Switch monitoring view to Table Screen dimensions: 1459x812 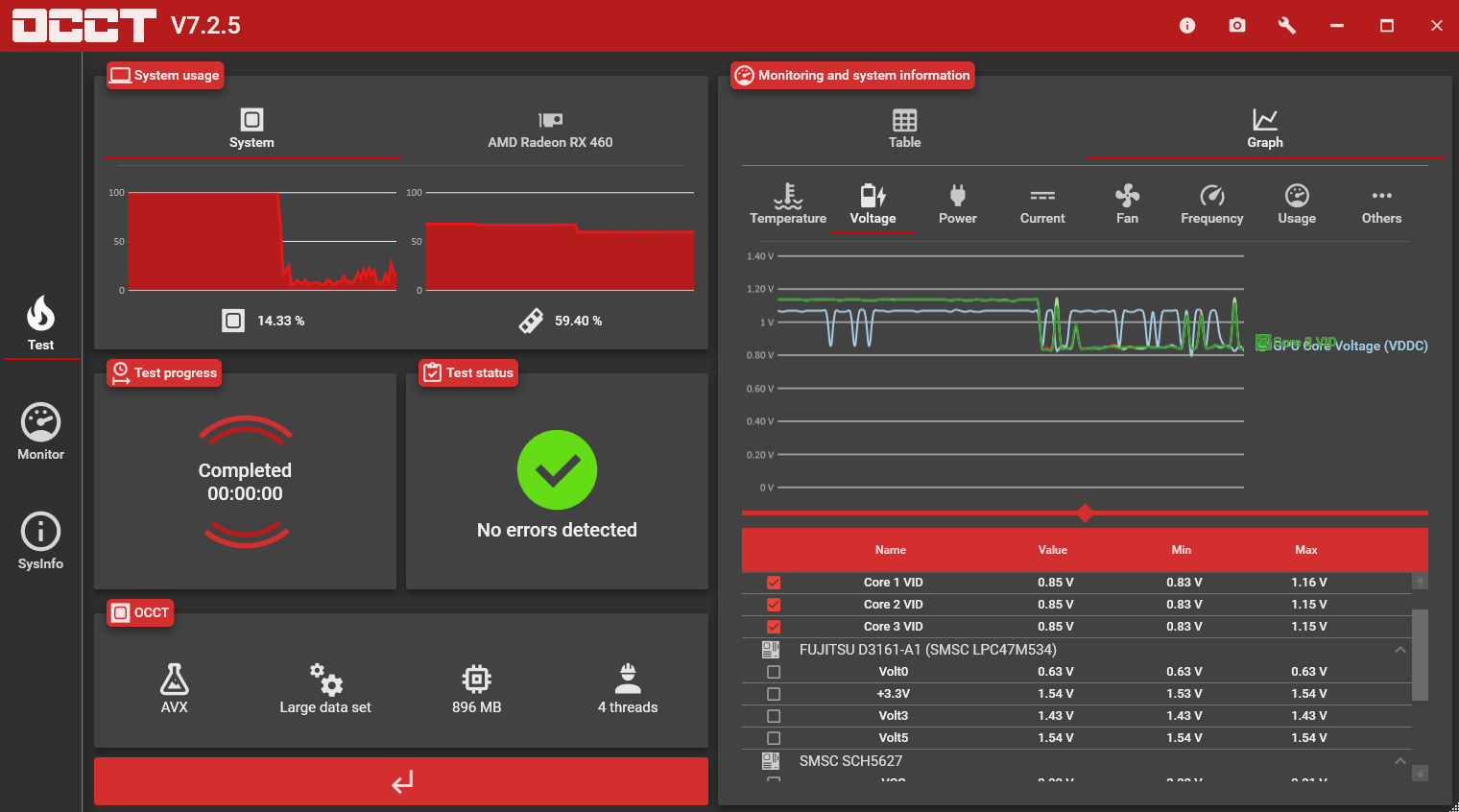point(904,129)
